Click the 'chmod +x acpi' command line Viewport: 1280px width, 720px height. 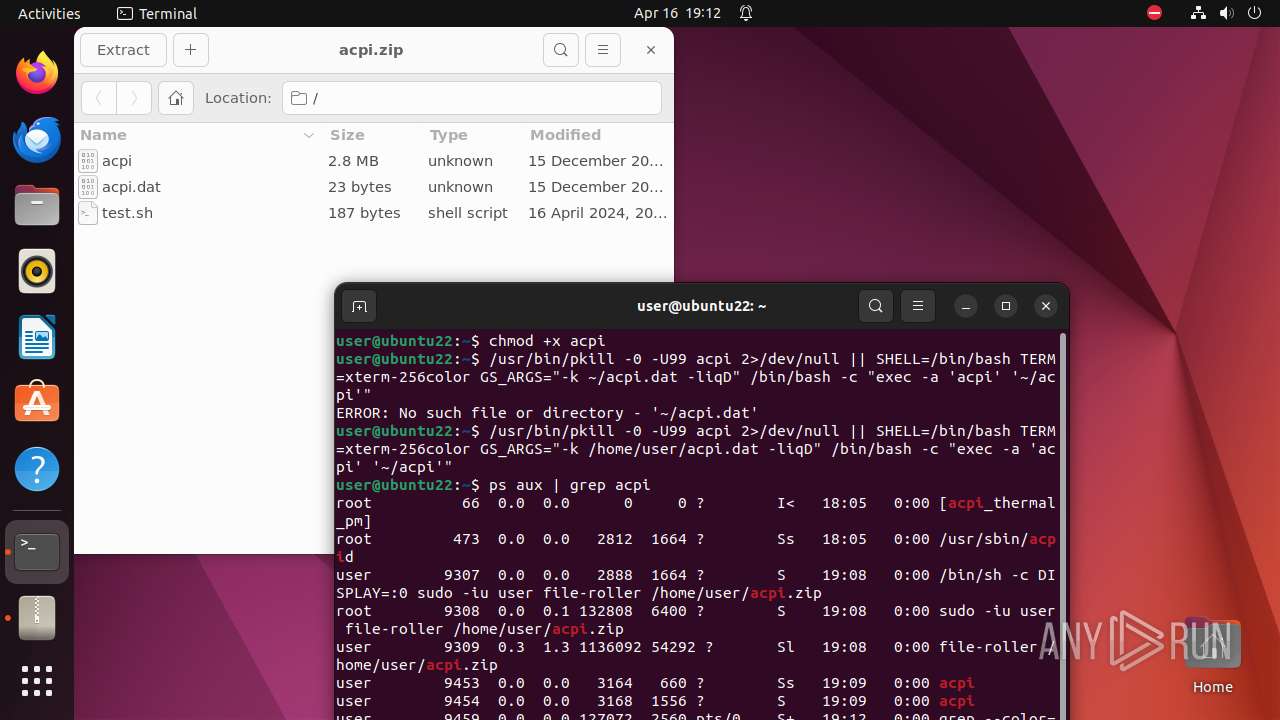point(471,341)
